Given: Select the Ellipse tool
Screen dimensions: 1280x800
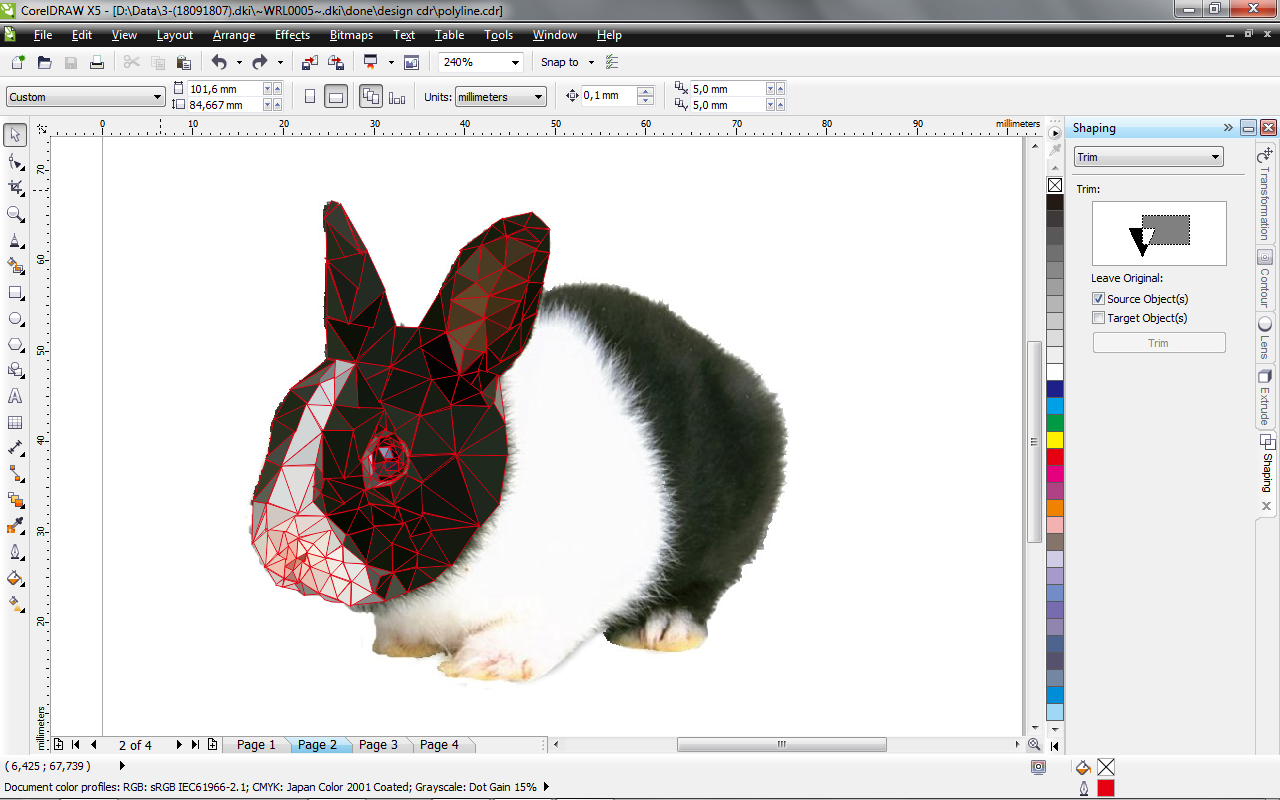Looking at the screenshot, I should pos(14,318).
